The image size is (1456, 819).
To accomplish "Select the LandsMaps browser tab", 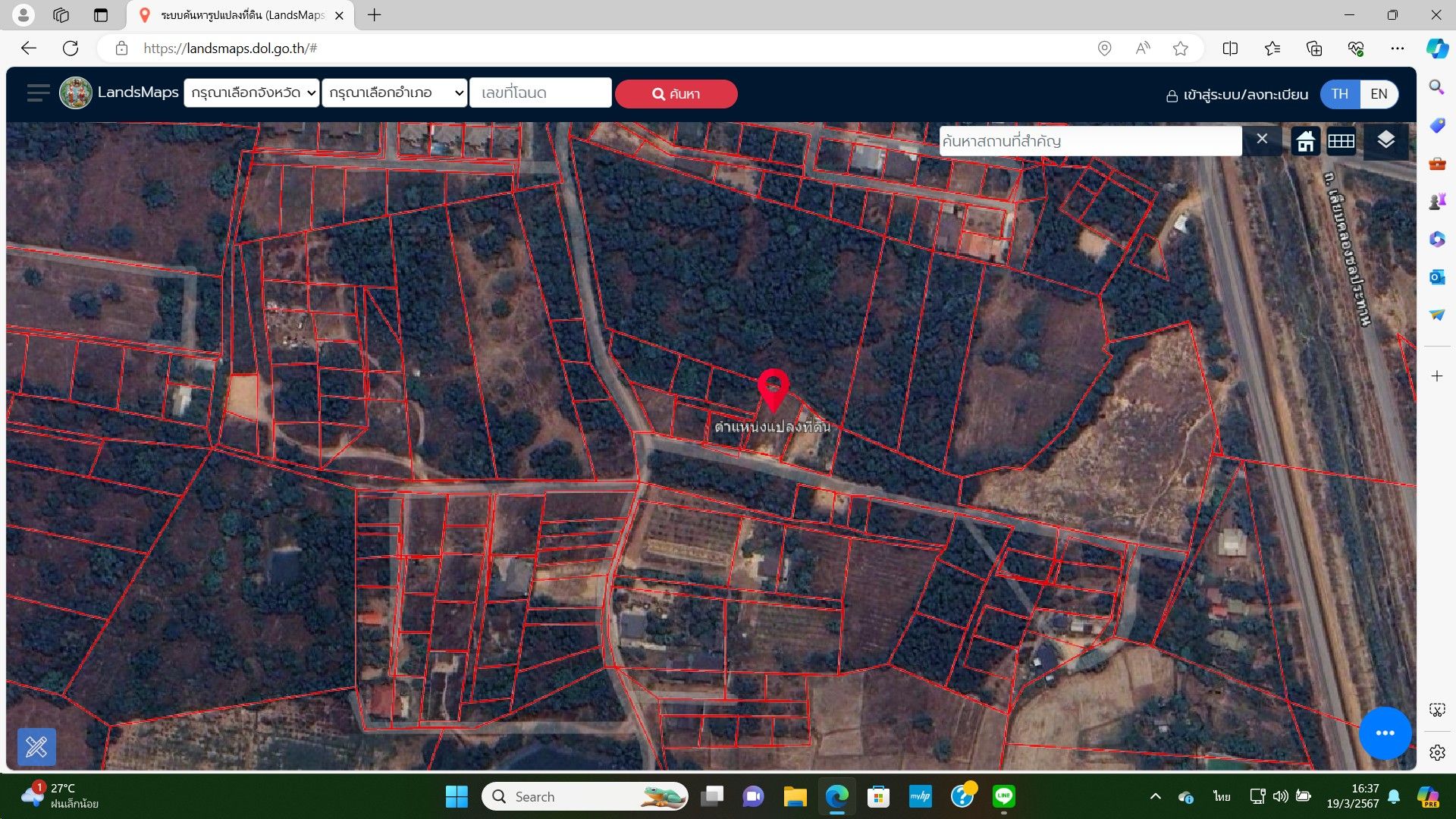I will (241, 15).
